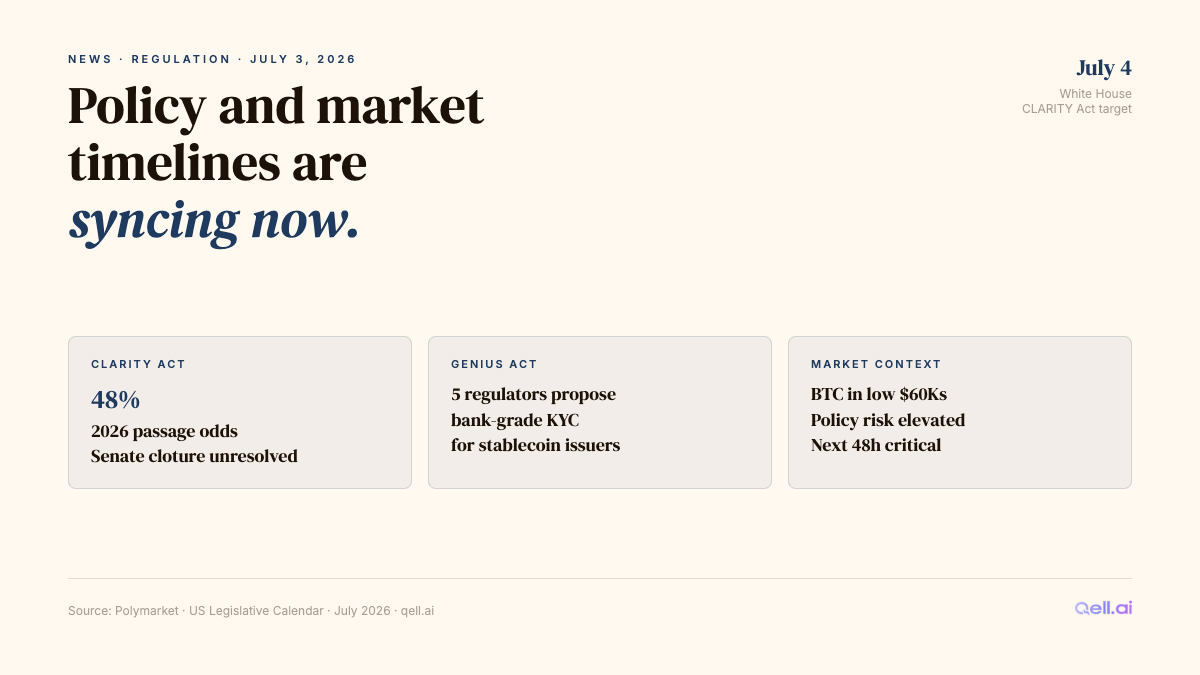Viewport: 1200px width, 675px height.
Task: Click 'for stablecoin issuers' line
Action: pyautogui.click(x=535, y=445)
